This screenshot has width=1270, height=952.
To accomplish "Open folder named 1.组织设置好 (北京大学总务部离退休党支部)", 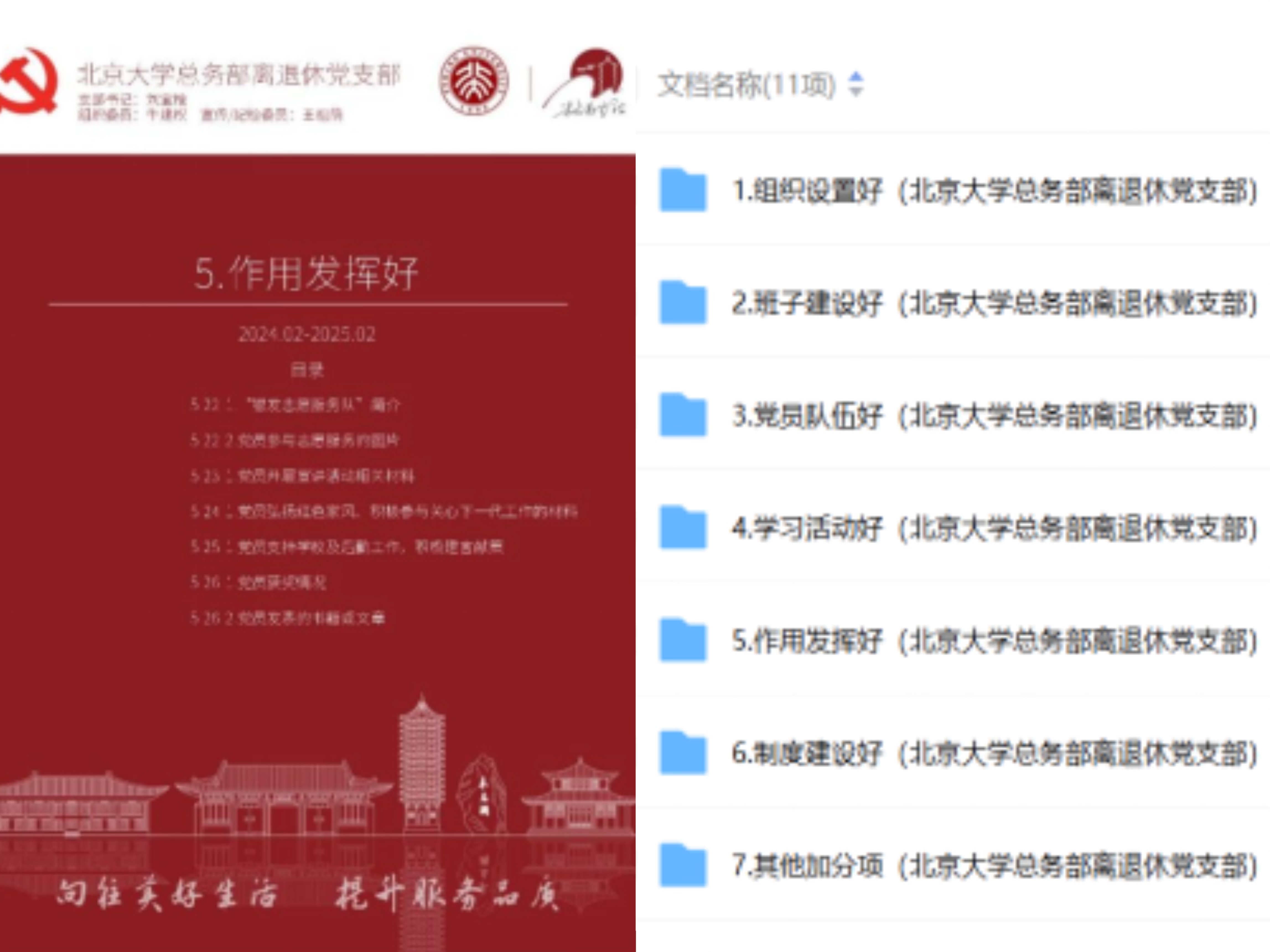I will coord(995,191).
